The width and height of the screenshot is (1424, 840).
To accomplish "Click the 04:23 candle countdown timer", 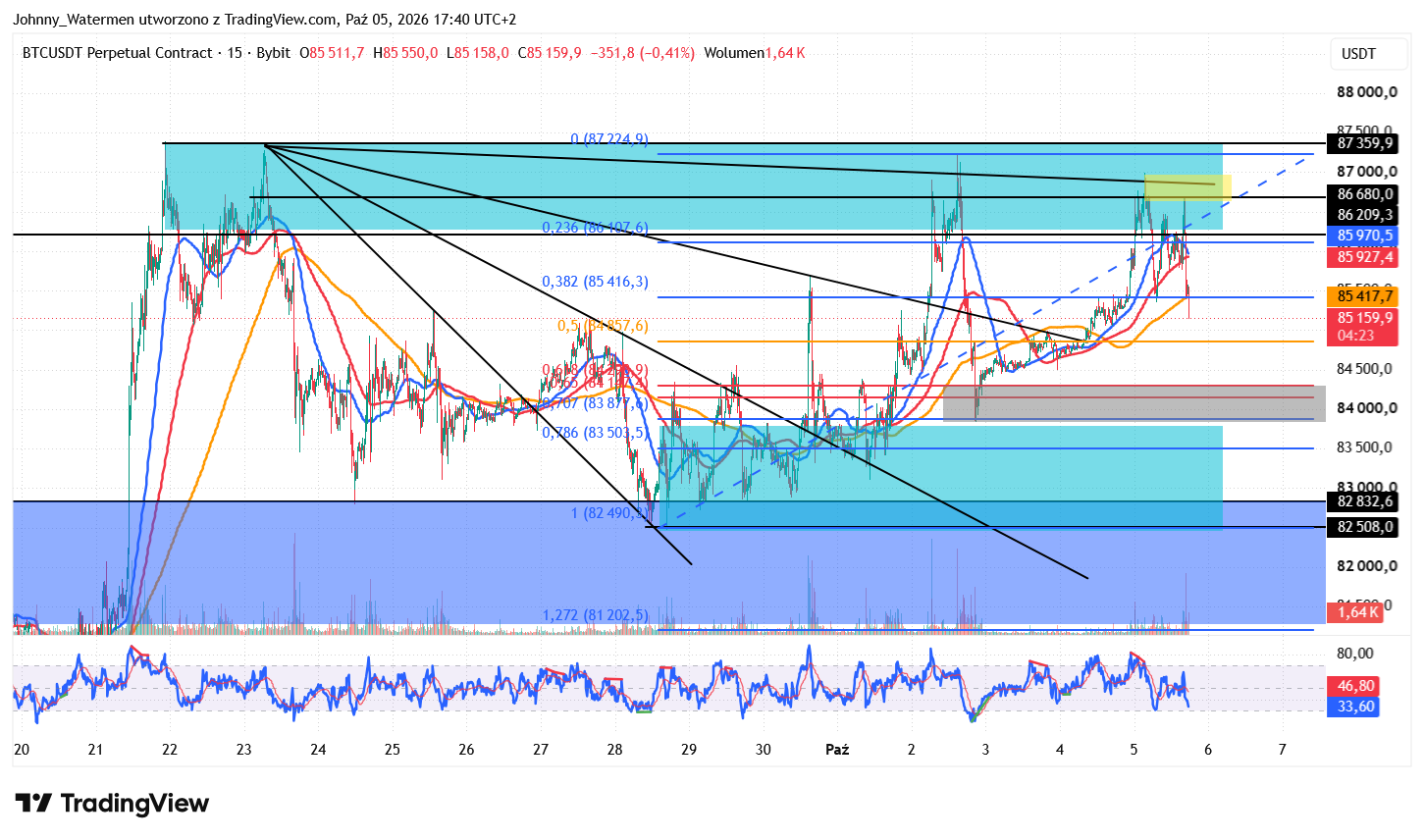I will pos(1356,336).
